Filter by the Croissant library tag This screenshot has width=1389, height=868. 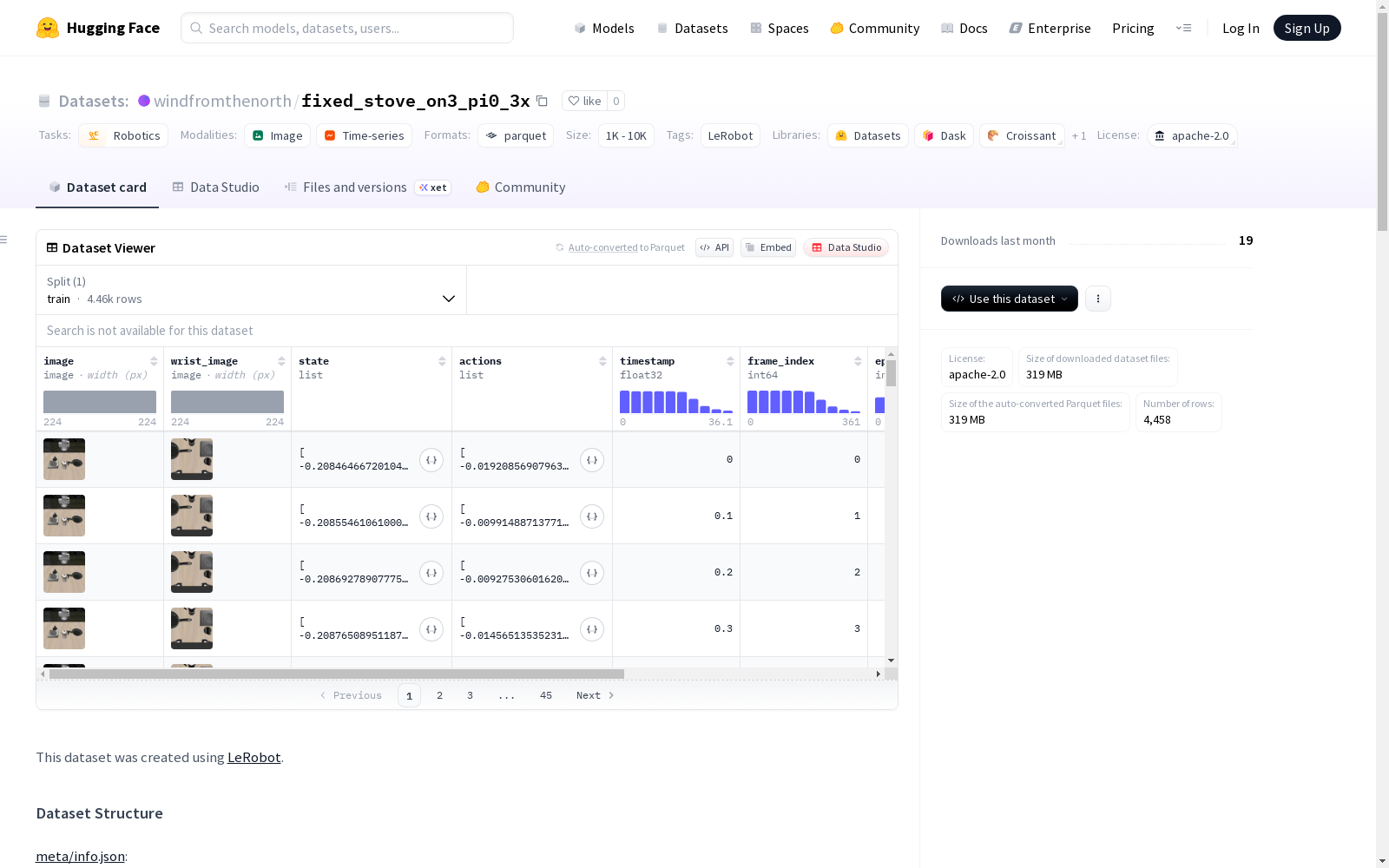click(x=1022, y=135)
